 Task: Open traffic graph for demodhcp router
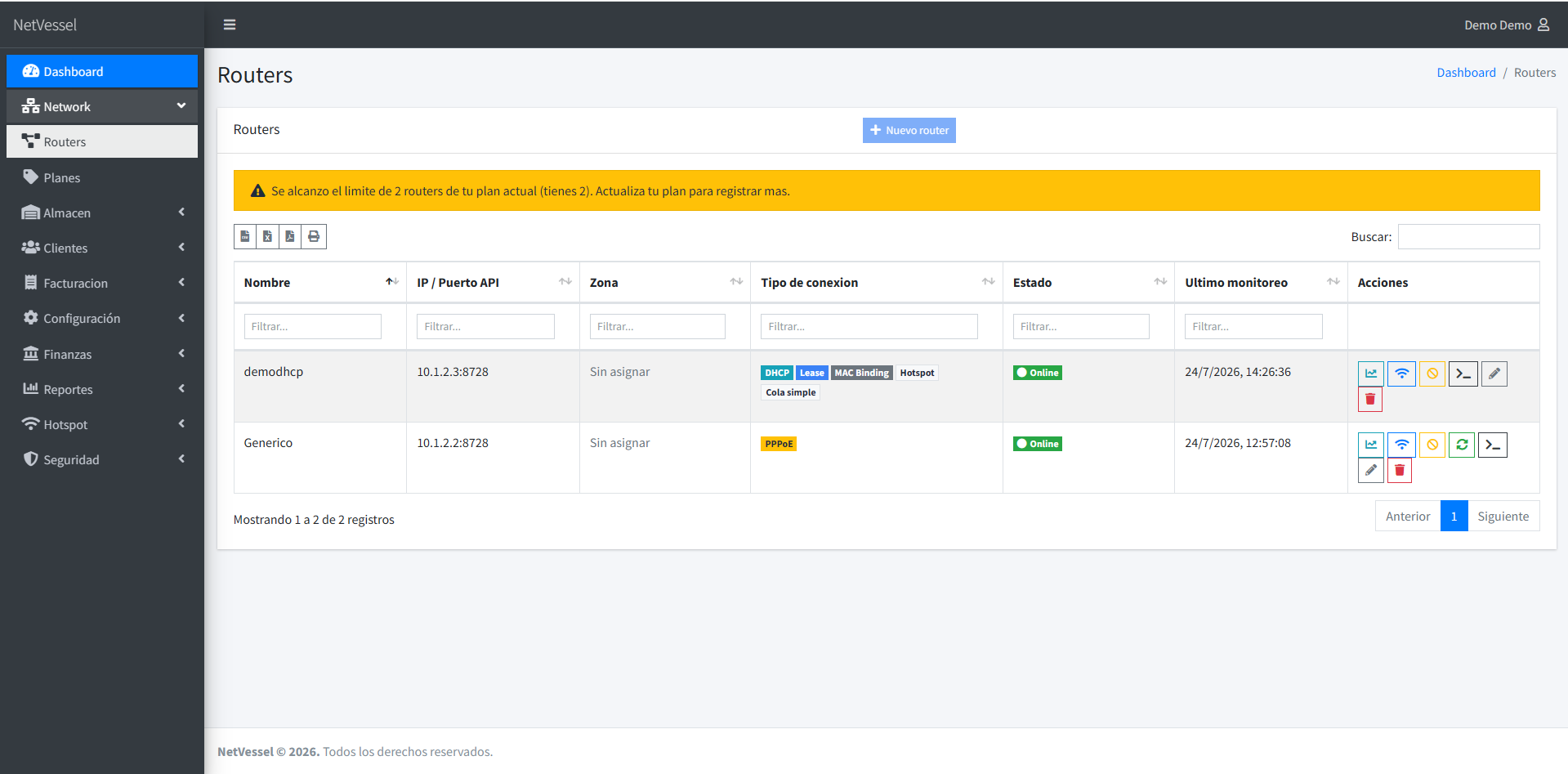point(1371,374)
